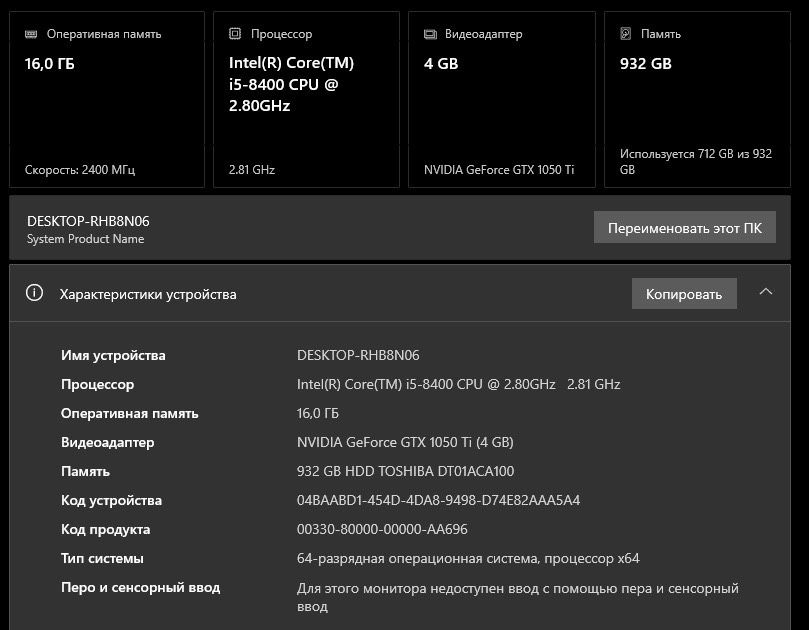Click the Процессор row label in specifications
This screenshot has width=809, height=630.
(x=98, y=384)
